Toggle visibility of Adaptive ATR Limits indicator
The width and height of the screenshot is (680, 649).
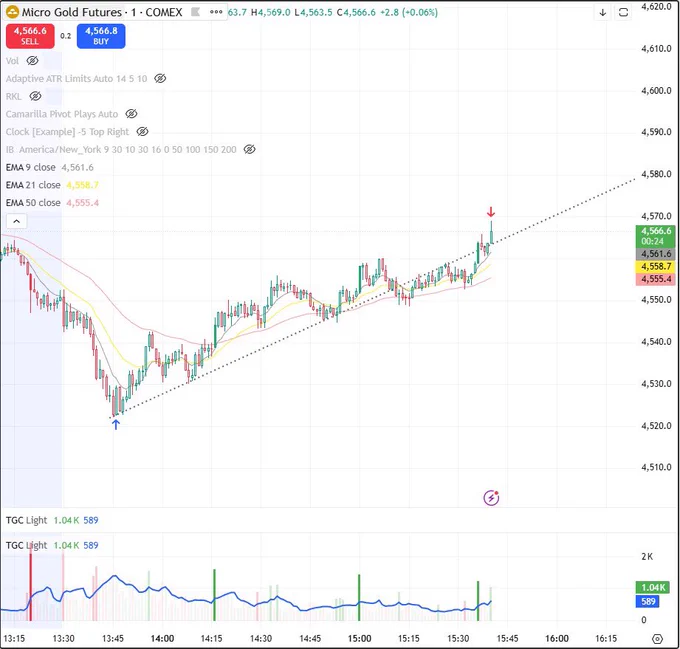click(x=160, y=78)
